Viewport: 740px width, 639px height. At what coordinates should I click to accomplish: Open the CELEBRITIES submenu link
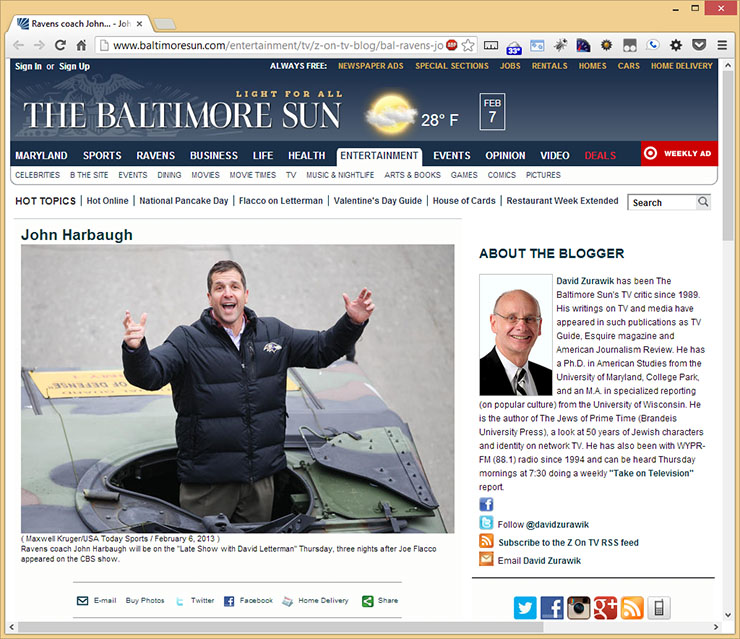click(37, 175)
